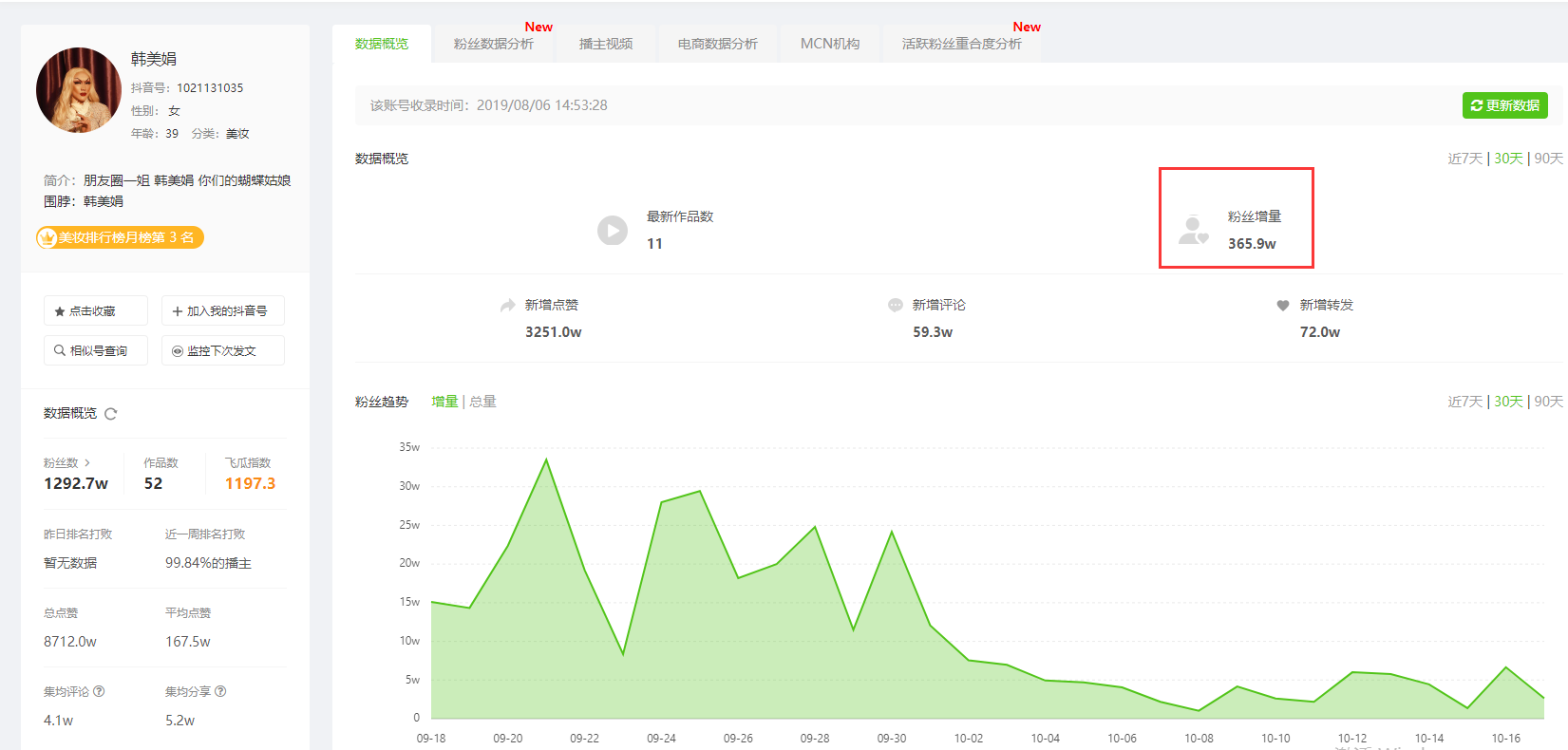Click the 加入我的抖音号 button

(223, 311)
